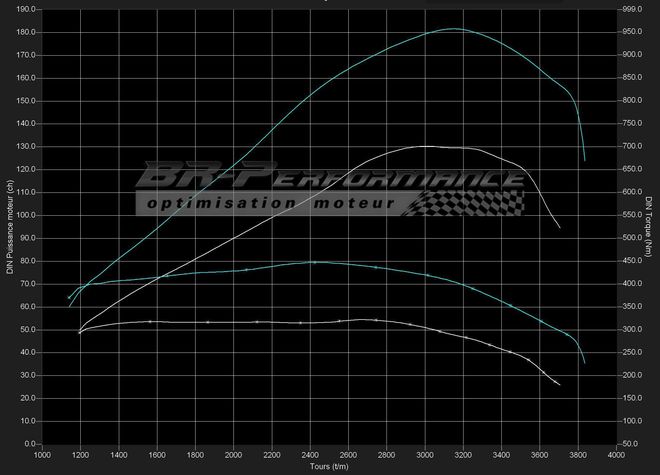Click the 1000 tick label on x-axis
This screenshot has width=660, height=475.
(42, 455)
